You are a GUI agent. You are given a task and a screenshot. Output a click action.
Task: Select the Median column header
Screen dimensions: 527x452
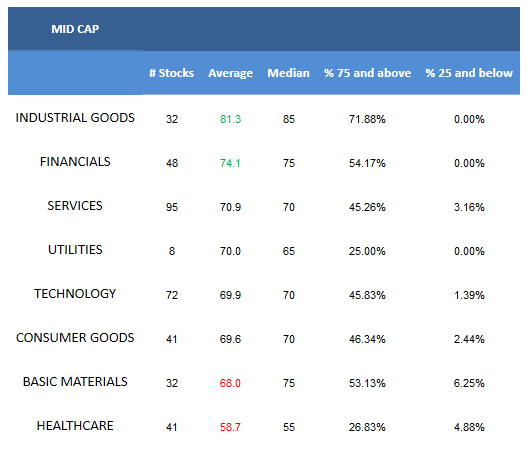click(x=288, y=73)
